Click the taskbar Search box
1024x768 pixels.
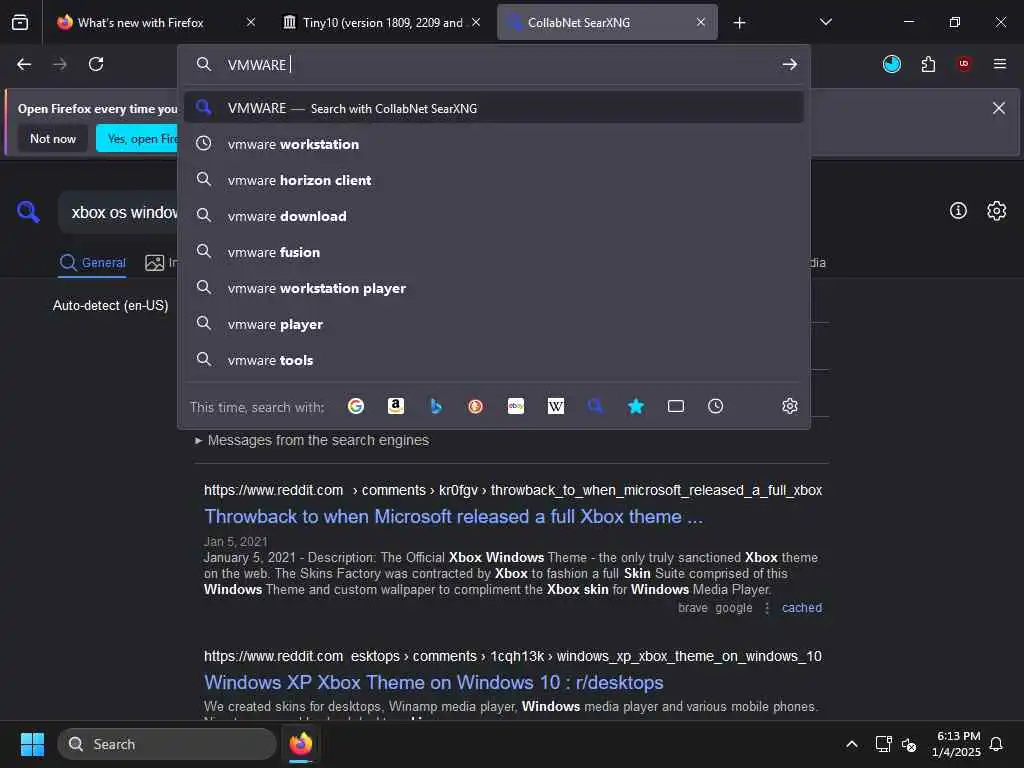click(x=167, y=744)
